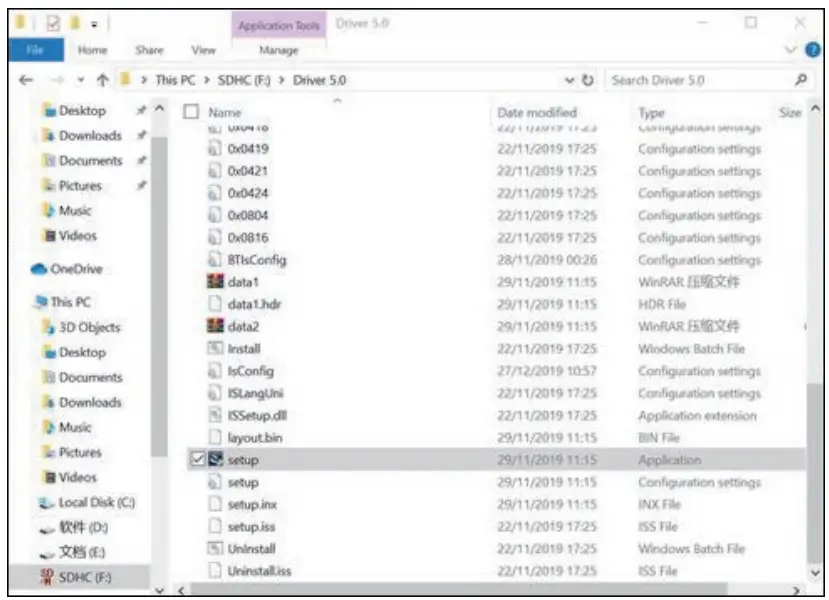Sort by Date modified column

tap(537, 113)
